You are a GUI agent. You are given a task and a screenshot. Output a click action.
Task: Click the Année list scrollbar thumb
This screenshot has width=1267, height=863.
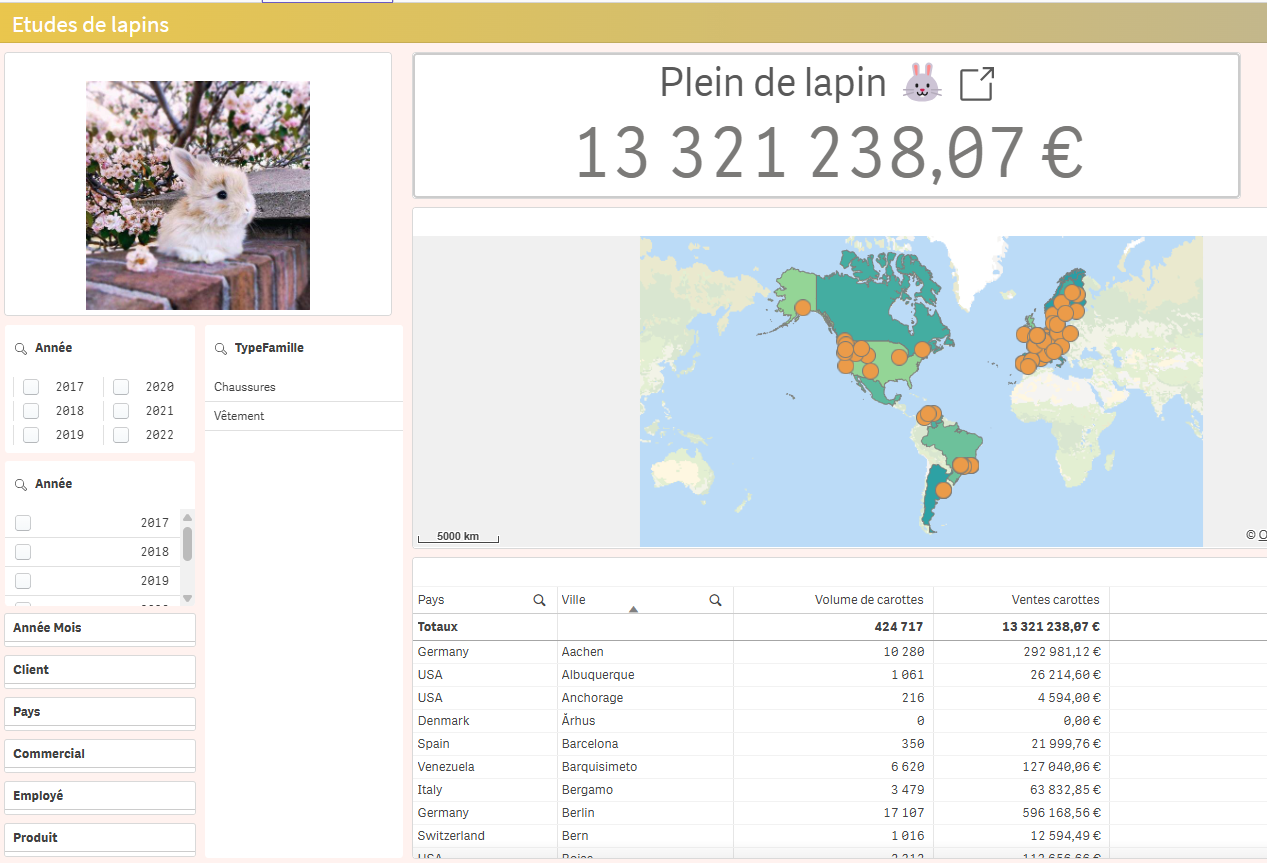click(x=187, y=544)
